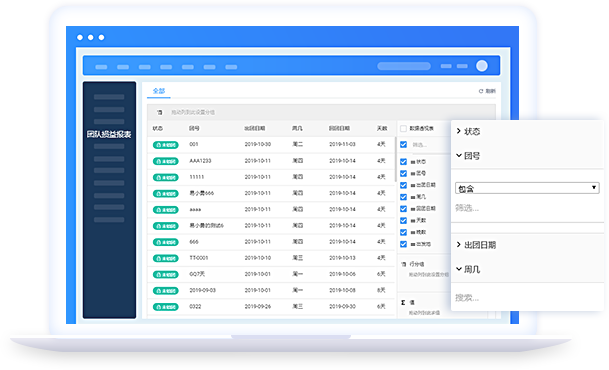Enable the unchecked pivot mode checkbox
Image resolution: width=609 pixels, height=370 pixels.
tap(404, 129)
